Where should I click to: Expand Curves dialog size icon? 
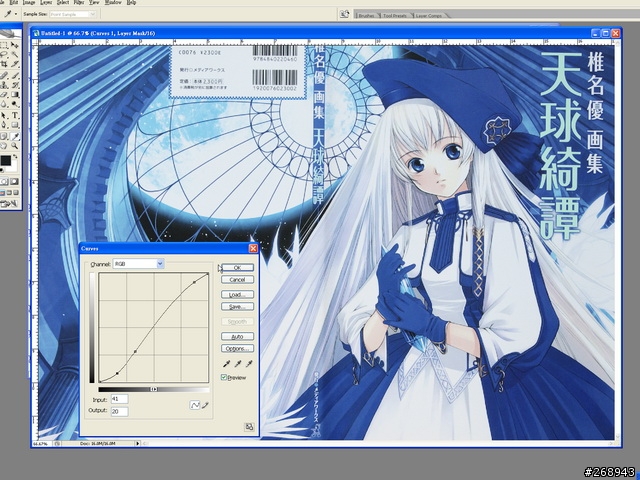click(249, 427)
